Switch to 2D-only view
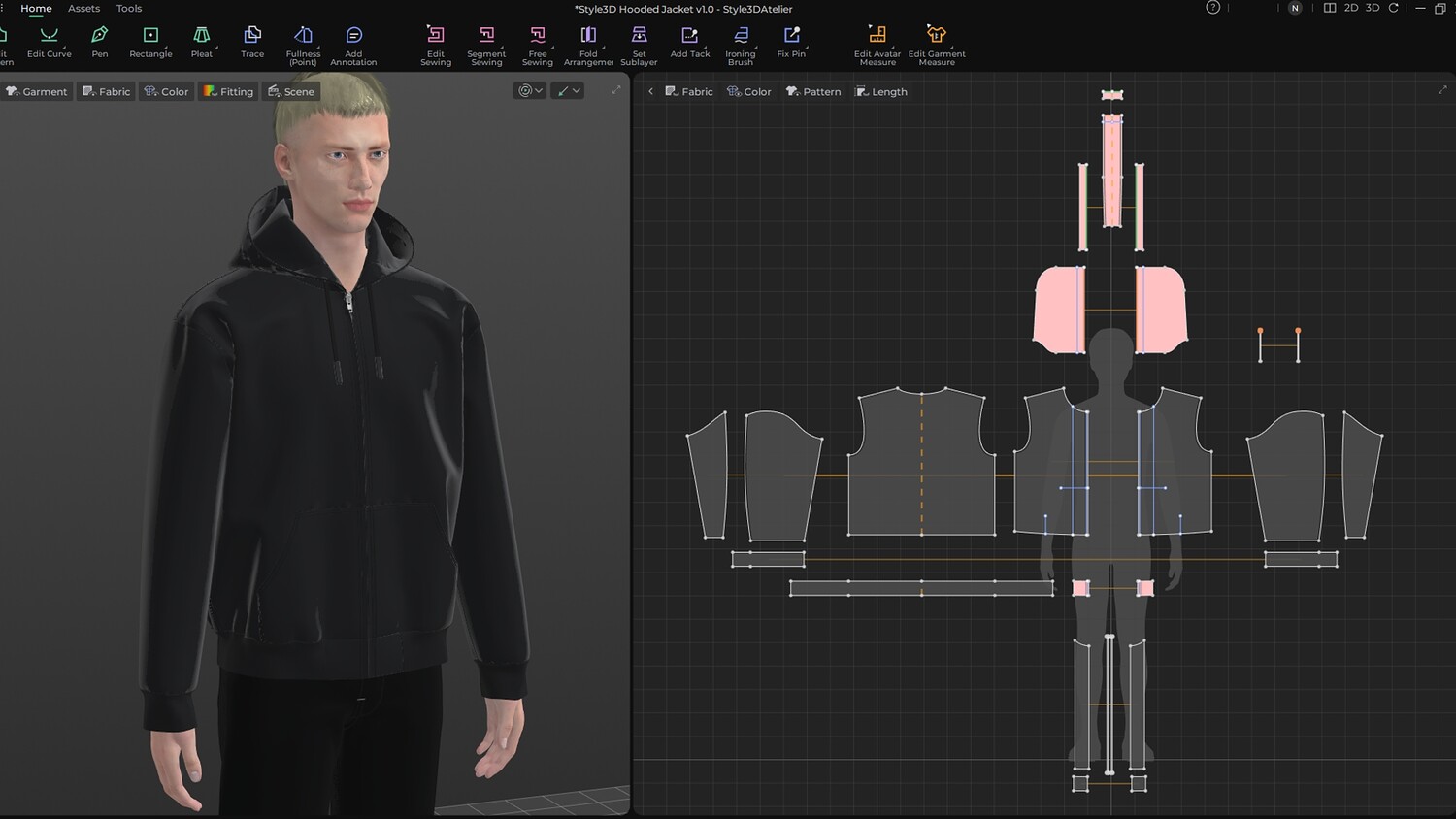 pos(1351,8)
